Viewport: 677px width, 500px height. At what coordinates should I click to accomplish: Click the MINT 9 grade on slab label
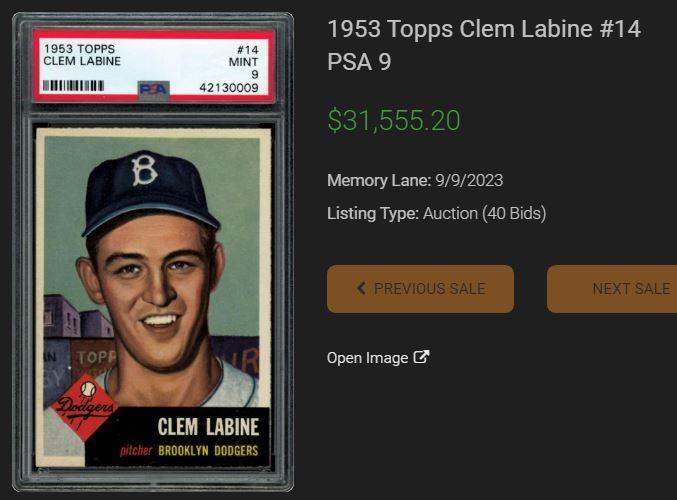[x=243, y=67]
